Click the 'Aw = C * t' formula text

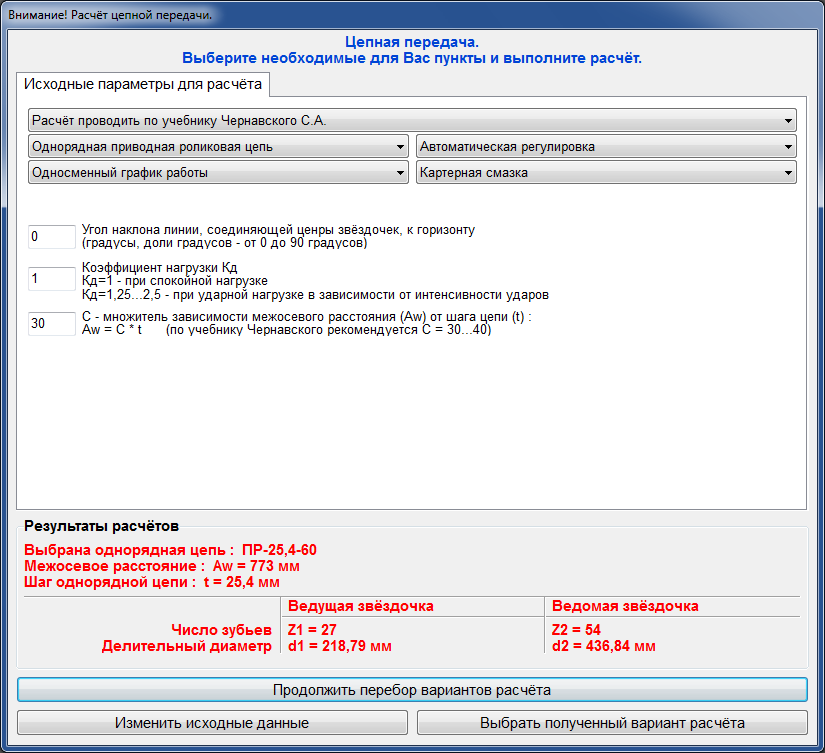click(x=112, y=330)
